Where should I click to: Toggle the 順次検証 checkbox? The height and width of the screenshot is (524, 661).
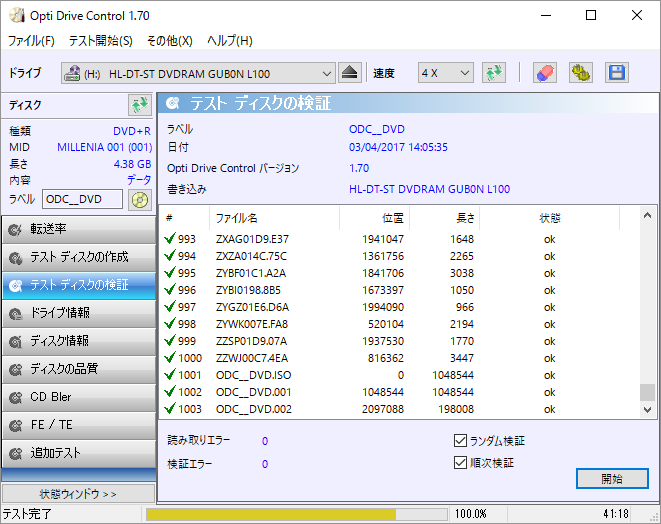click(x=460, y=462)
